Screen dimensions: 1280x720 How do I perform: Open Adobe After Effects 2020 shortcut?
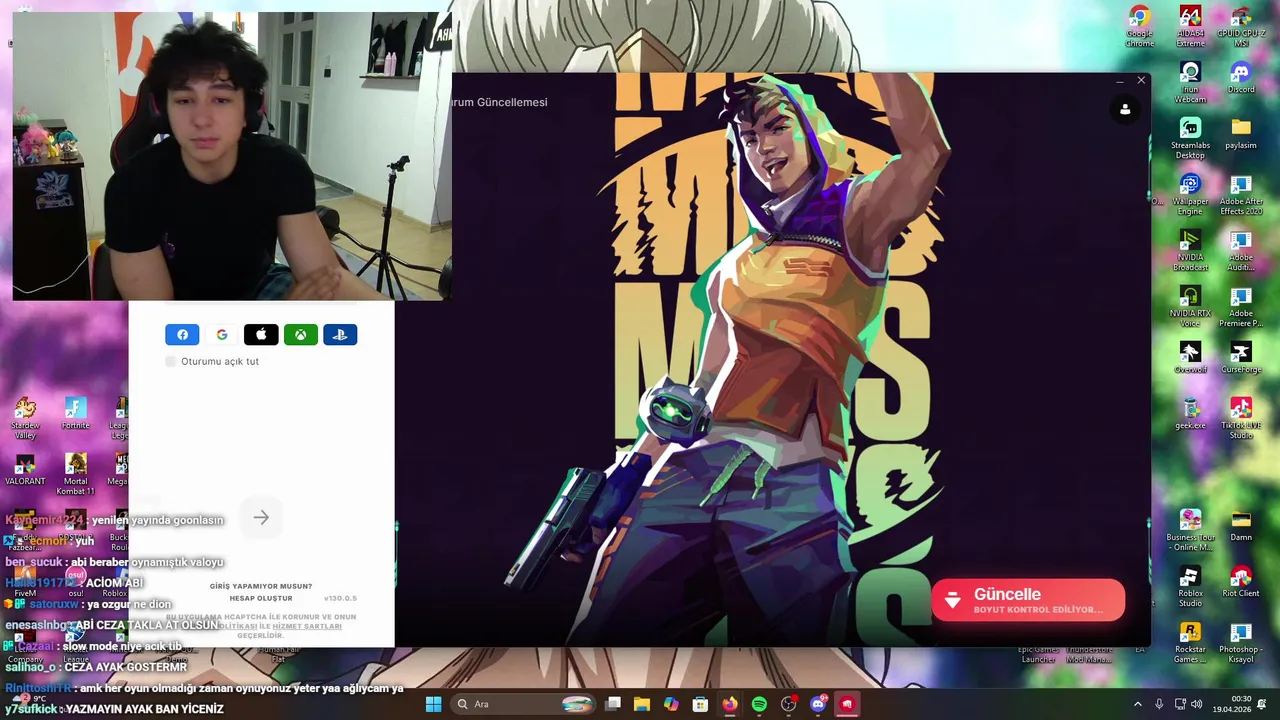pyautogui.click(x=1241, y=195)
